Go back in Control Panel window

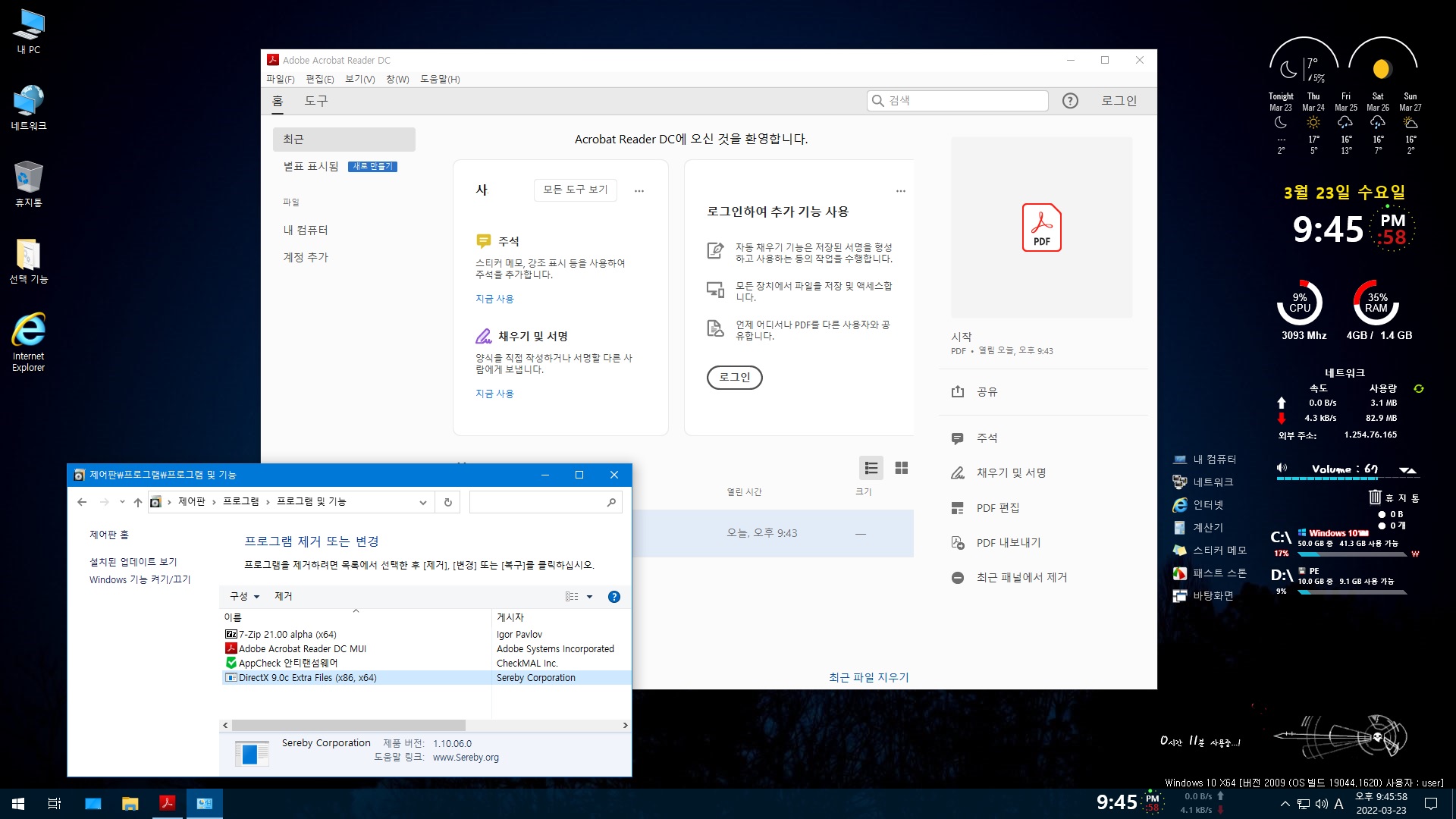point(82,502)
